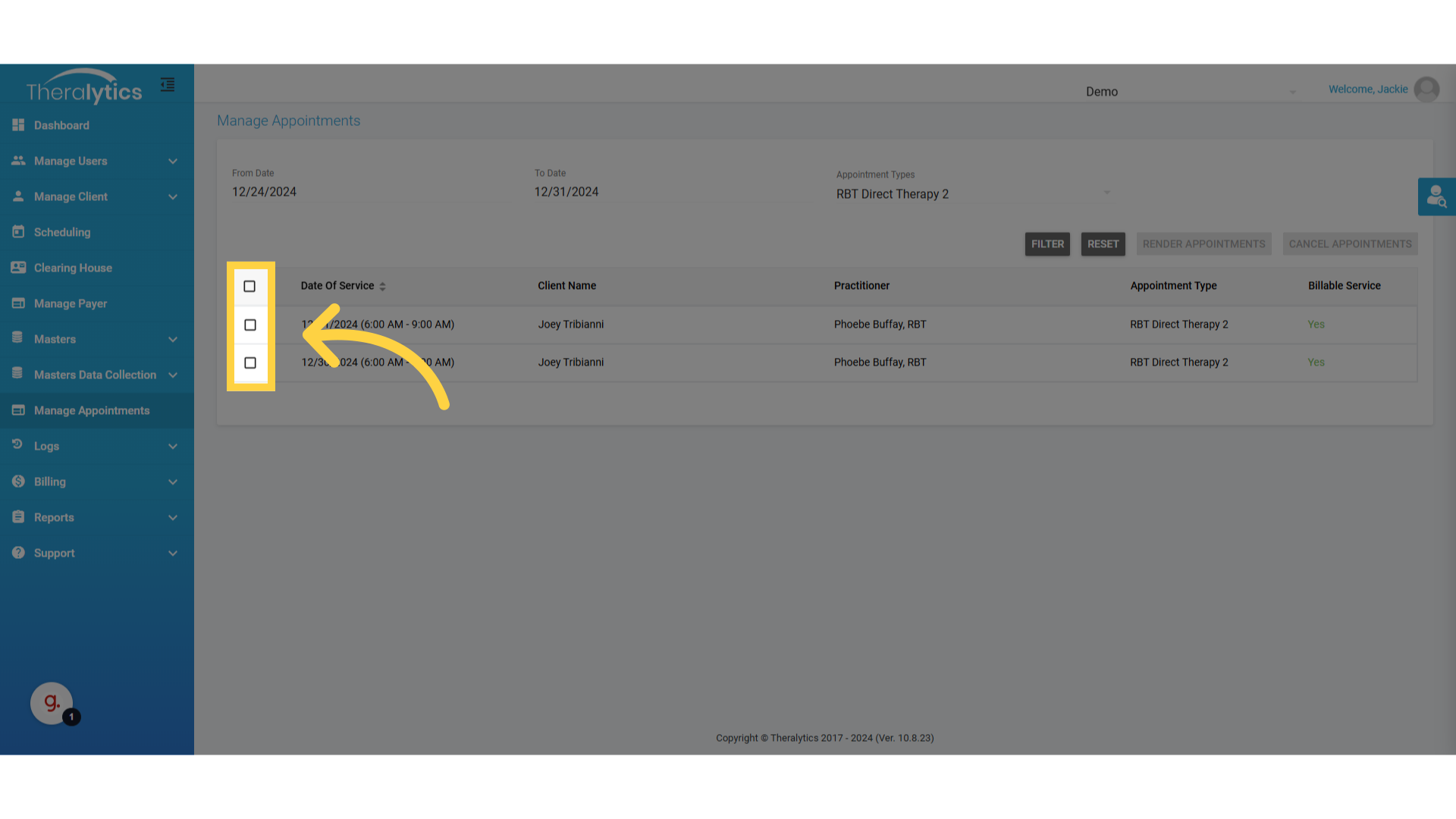Toggle the select-all header checkbox
The height and width of the screenshot is (819, 1456).
(249, 287)
